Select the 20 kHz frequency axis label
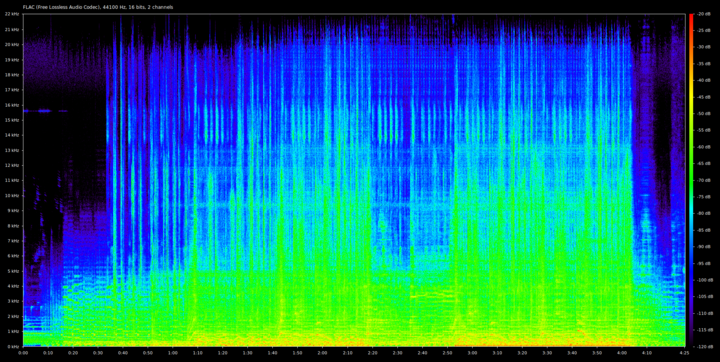 [x=11, y=45]
